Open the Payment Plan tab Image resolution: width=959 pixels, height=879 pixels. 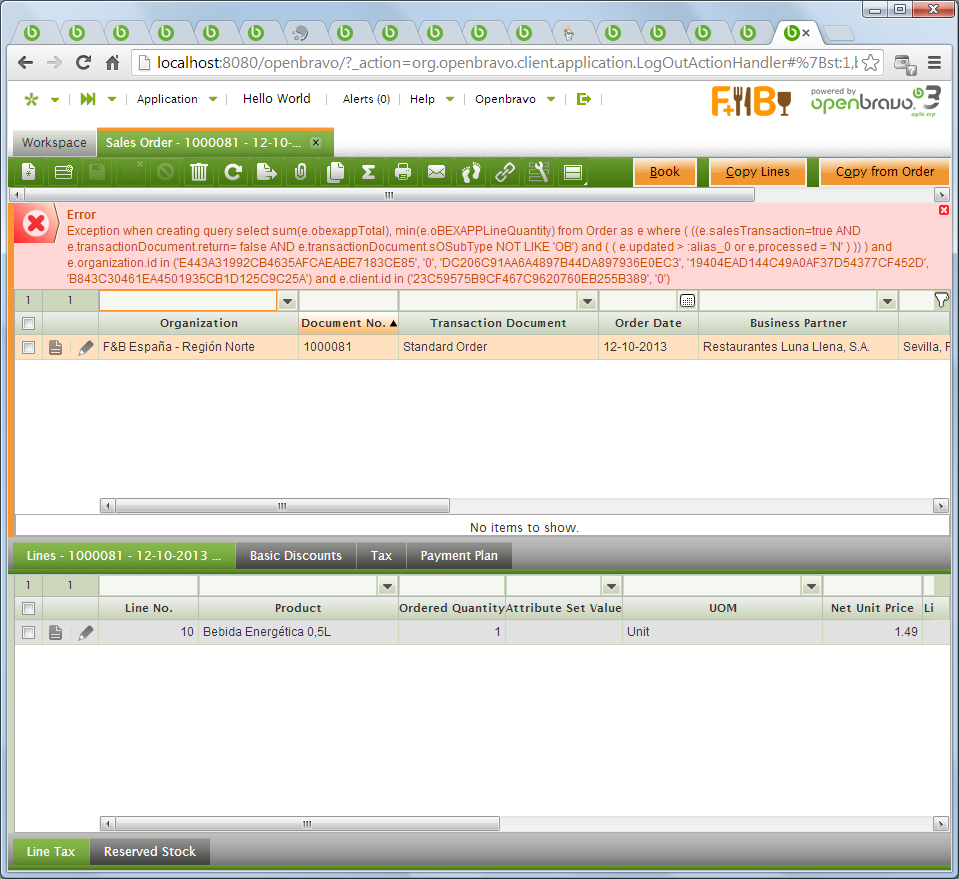pyautogui.click(x=458, y=556)
